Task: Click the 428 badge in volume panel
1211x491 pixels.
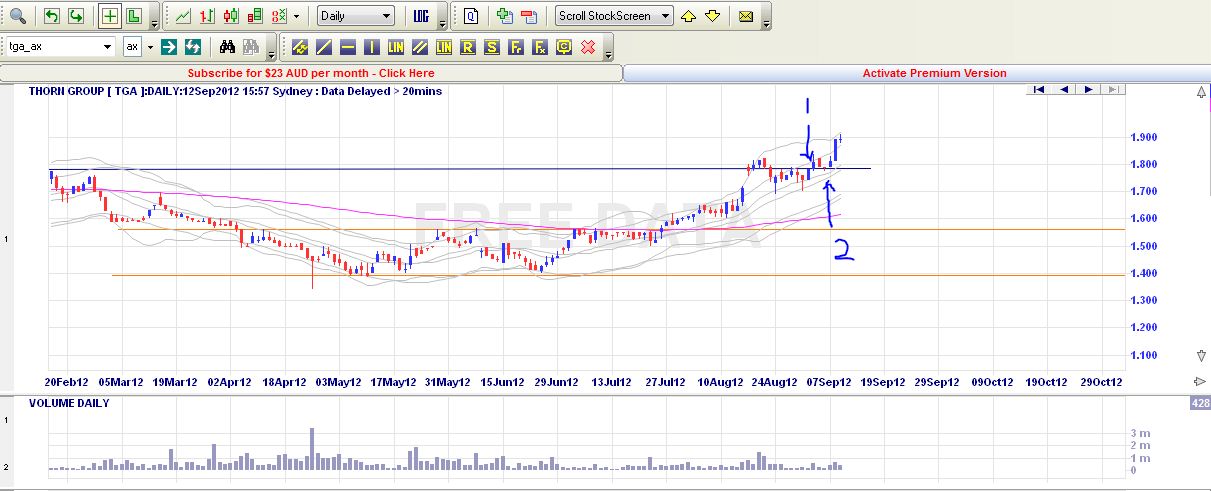Action: 1200,403
